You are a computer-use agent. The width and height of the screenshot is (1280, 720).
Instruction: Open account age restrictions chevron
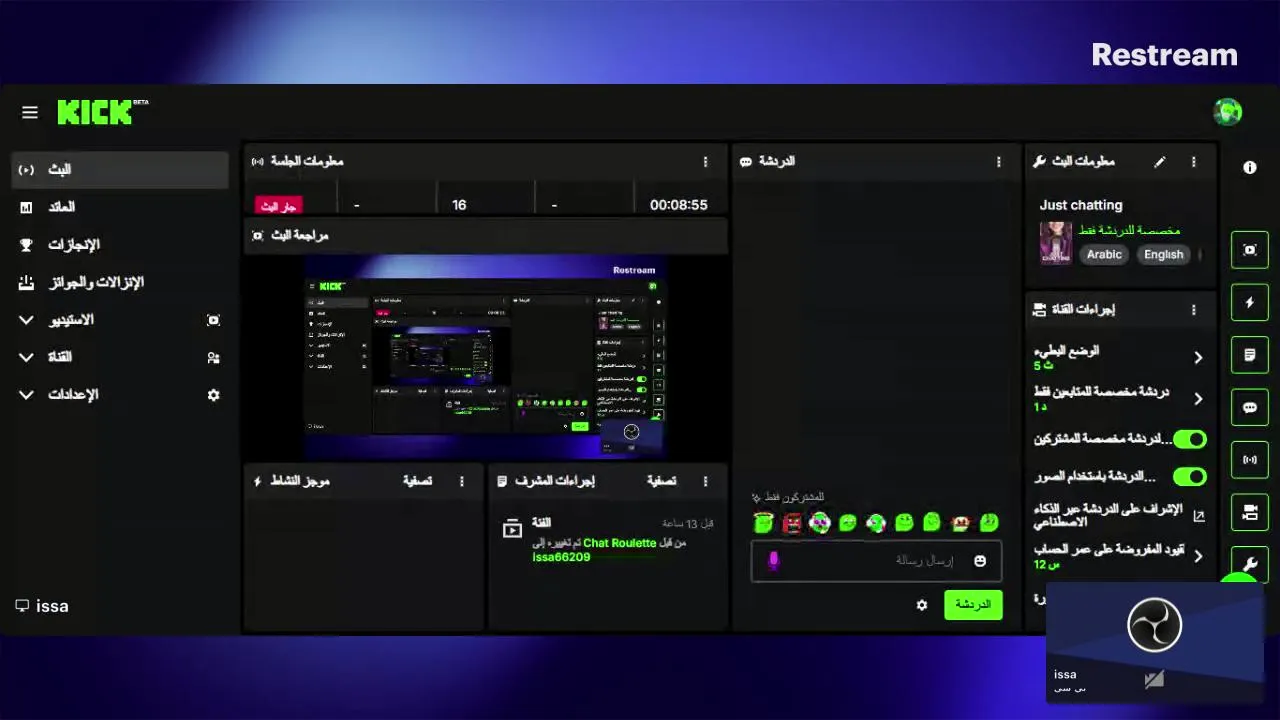(1198, 556)
